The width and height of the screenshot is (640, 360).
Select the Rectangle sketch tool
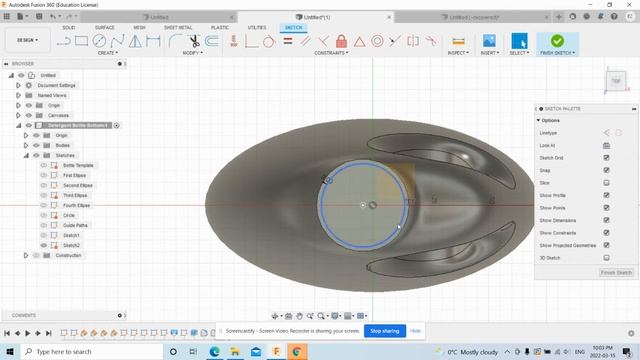81,41
